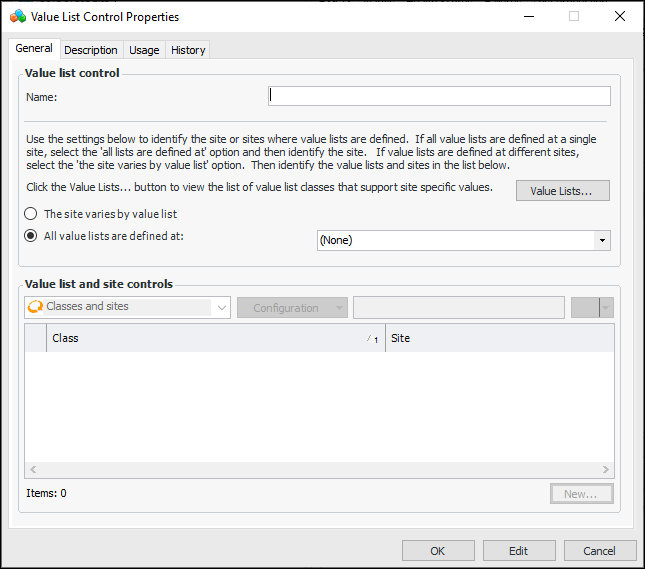
Task: Select 'All value lists are defined at' option
Action: (32, 236)
